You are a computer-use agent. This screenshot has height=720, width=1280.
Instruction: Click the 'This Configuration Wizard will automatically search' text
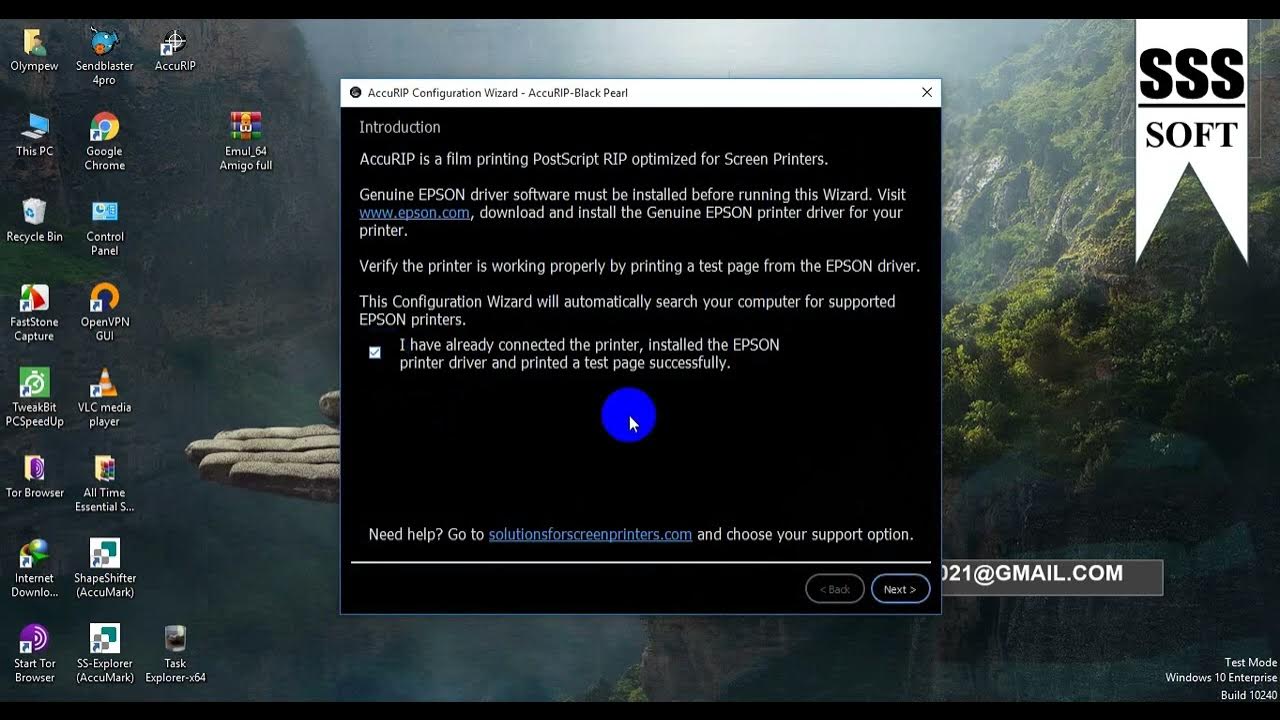point(627,310)
